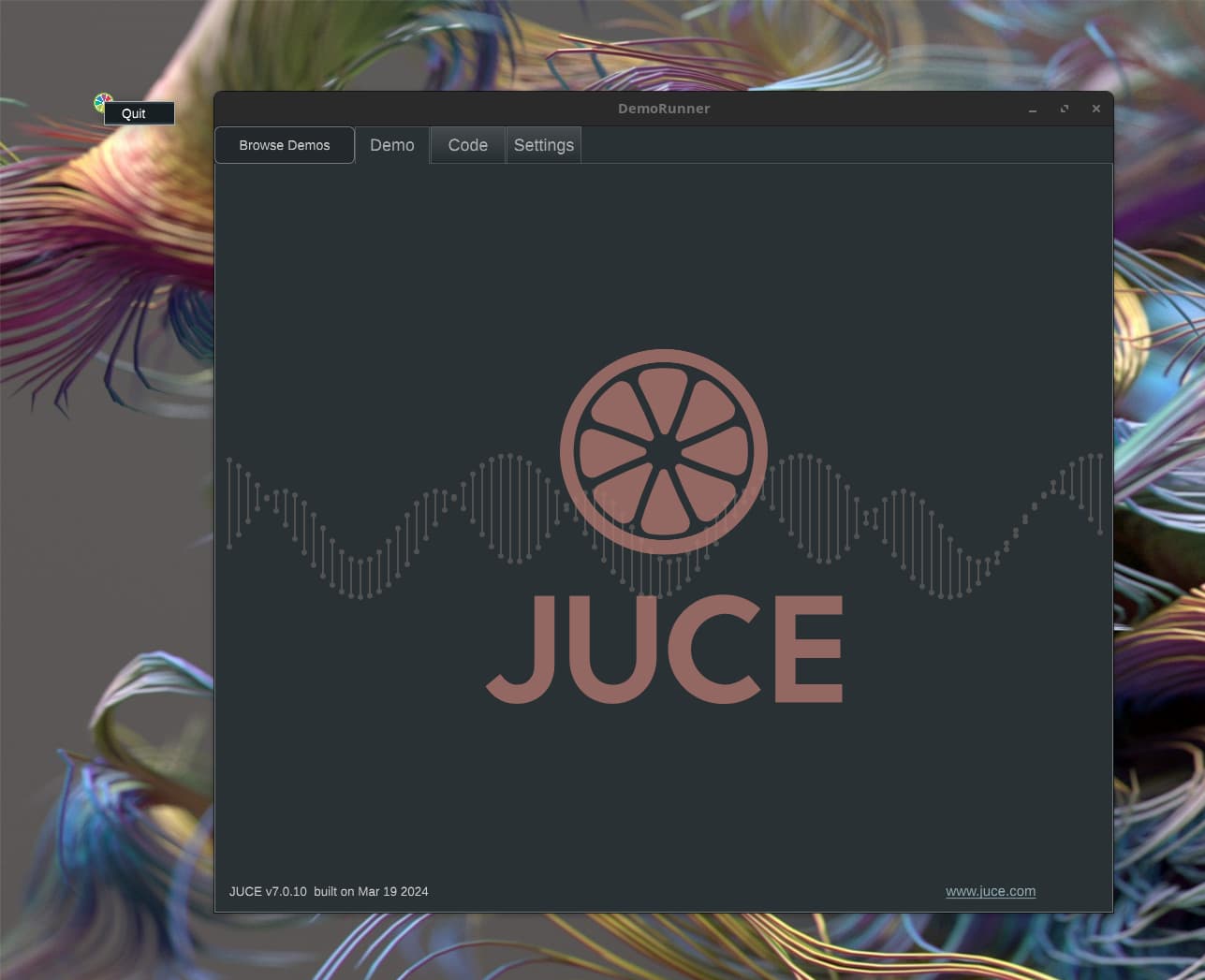Click the JUCE version and build date text
Viewport: 1205px width, 980px height.
pyautogui.click(x=329, y=891)
